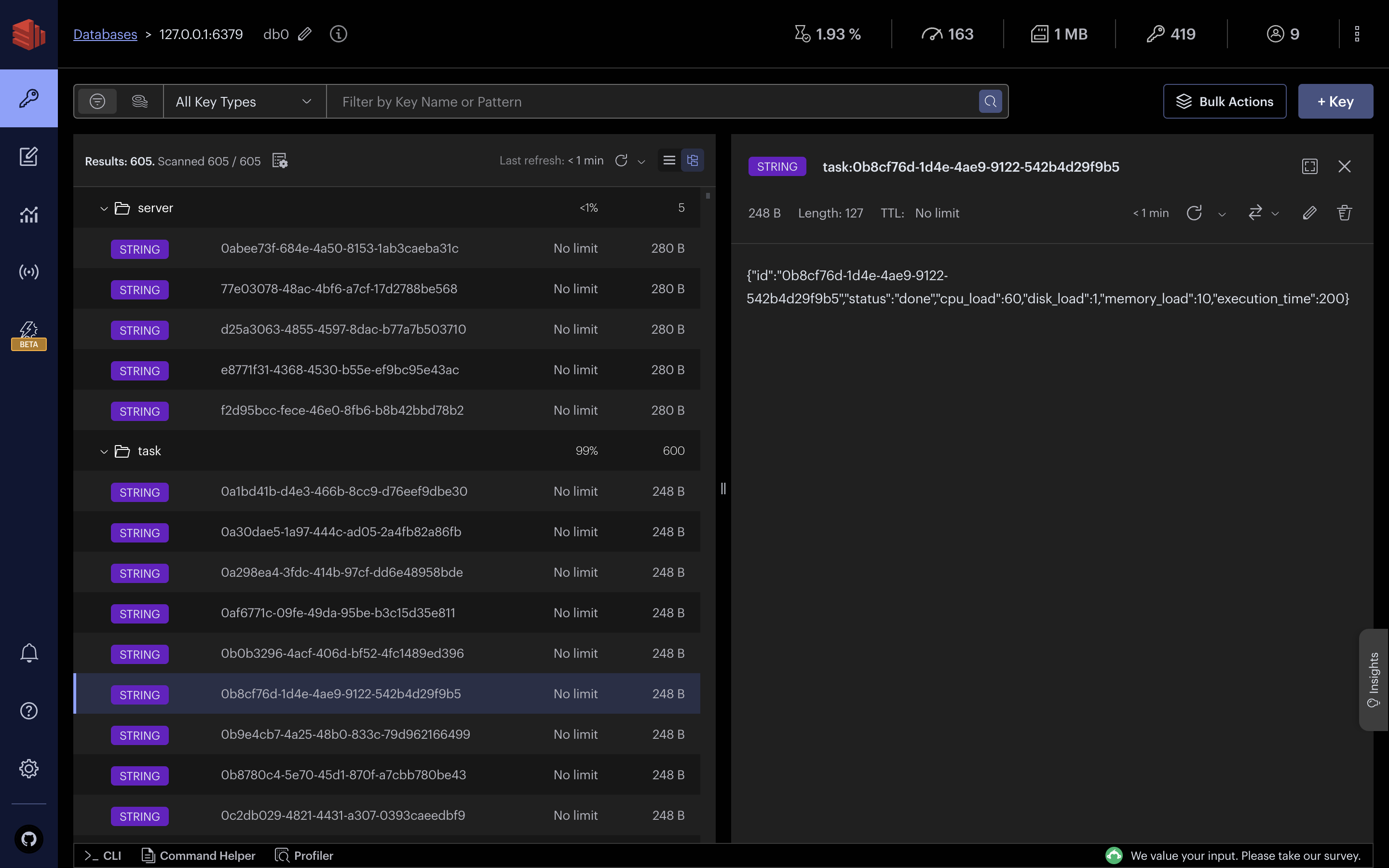
Task: Click the database info icon
Action: (x=338, y=34)
